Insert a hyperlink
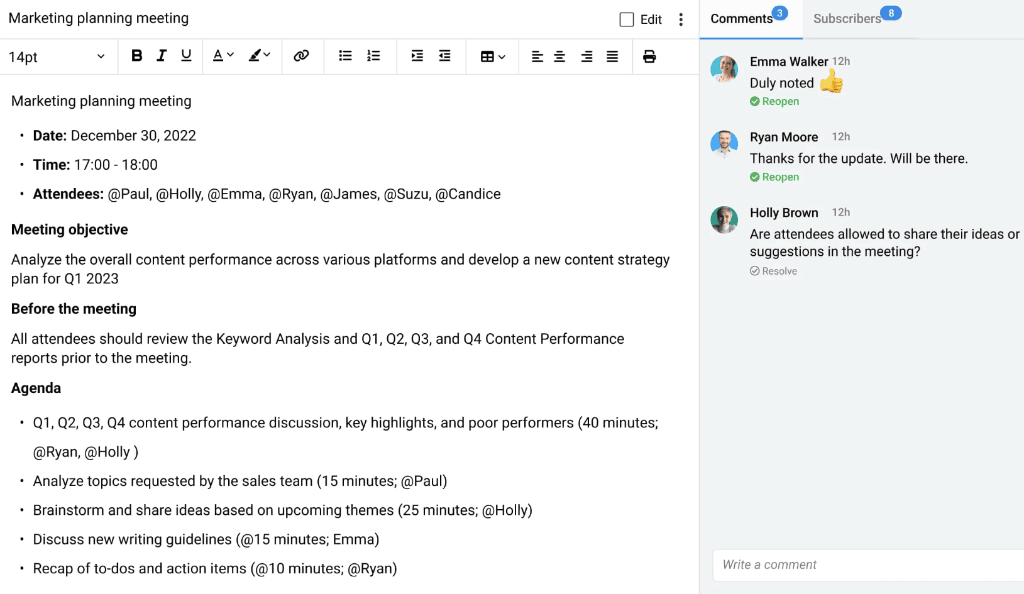The height and width of the screenshot is (594, 1024). click(301, 56)
